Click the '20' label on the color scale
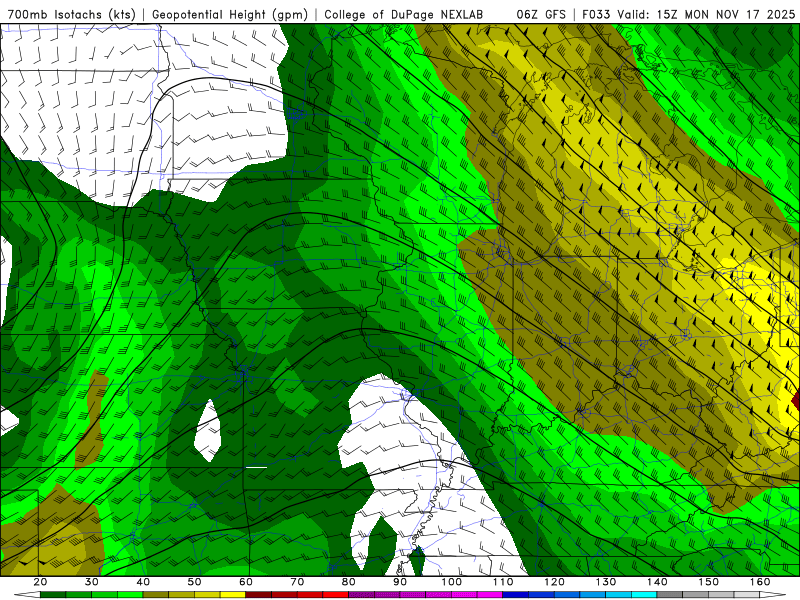The width and height of the screenshot is (800, 600). [x=40, y=582]
